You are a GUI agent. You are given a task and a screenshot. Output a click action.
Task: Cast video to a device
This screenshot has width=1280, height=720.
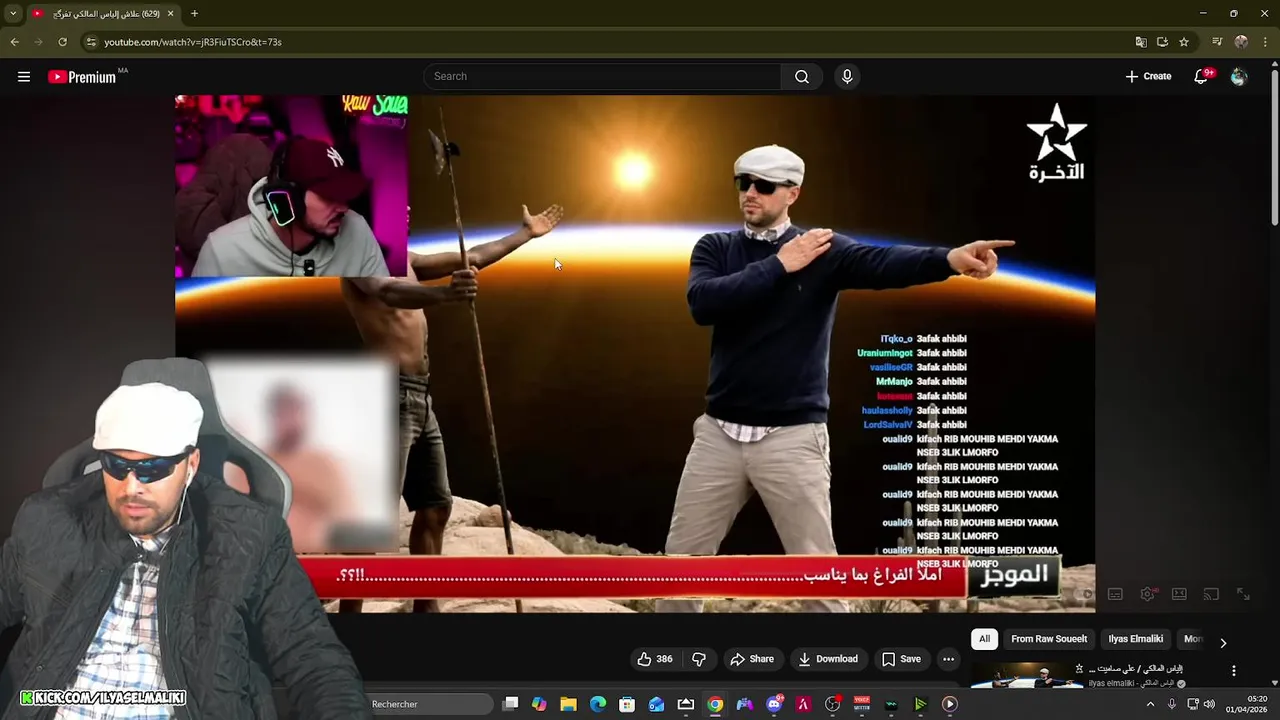point(1212,594)
